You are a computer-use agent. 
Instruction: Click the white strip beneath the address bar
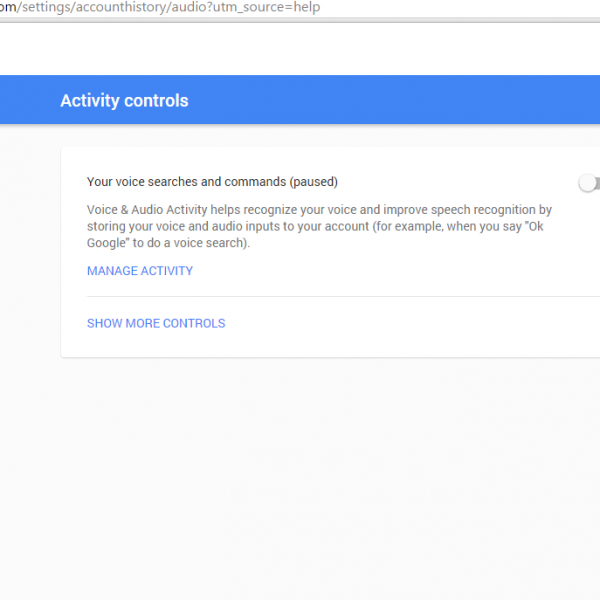click(300, 48)
